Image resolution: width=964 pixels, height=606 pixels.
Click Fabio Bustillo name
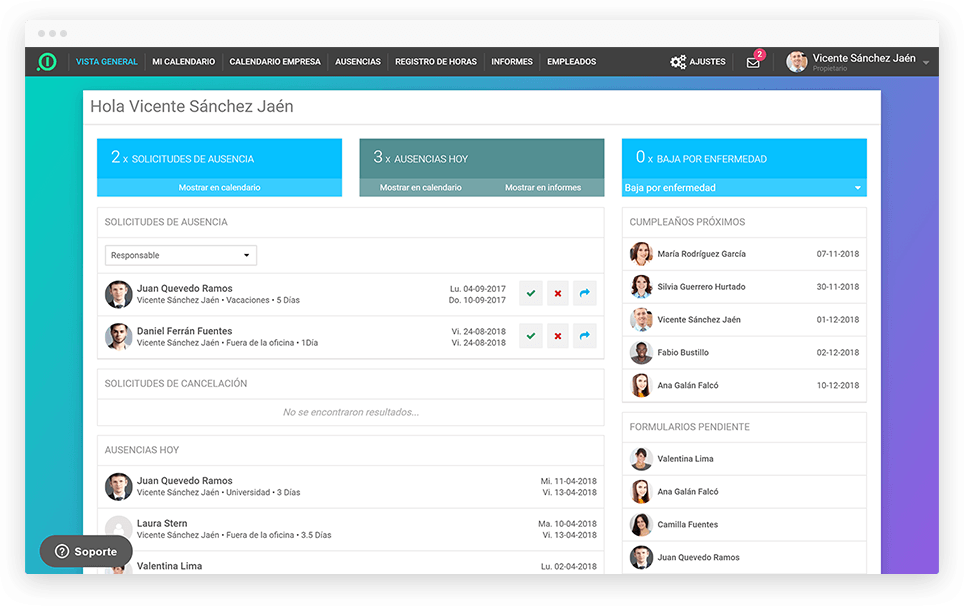[x=683, y=352]
